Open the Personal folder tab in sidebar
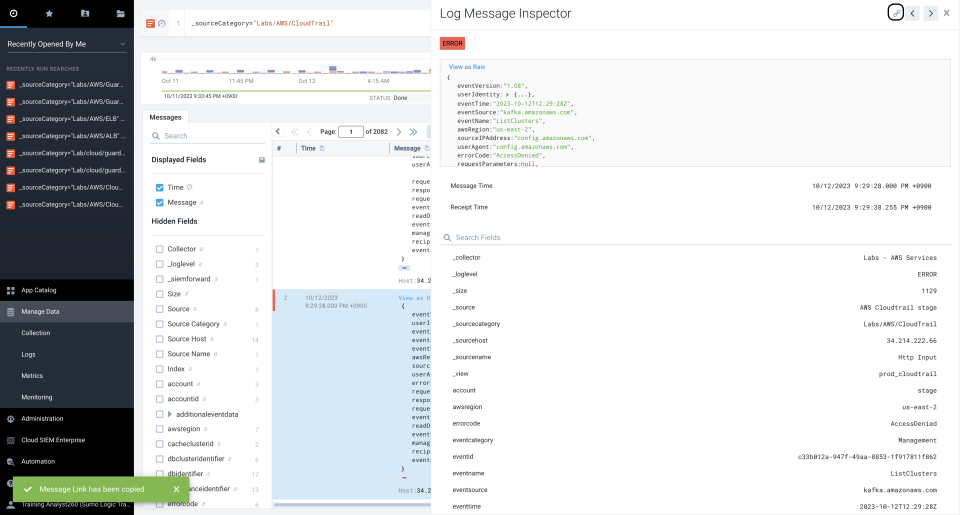The height and width of the screenshot is (515, 960). [85, 13]
